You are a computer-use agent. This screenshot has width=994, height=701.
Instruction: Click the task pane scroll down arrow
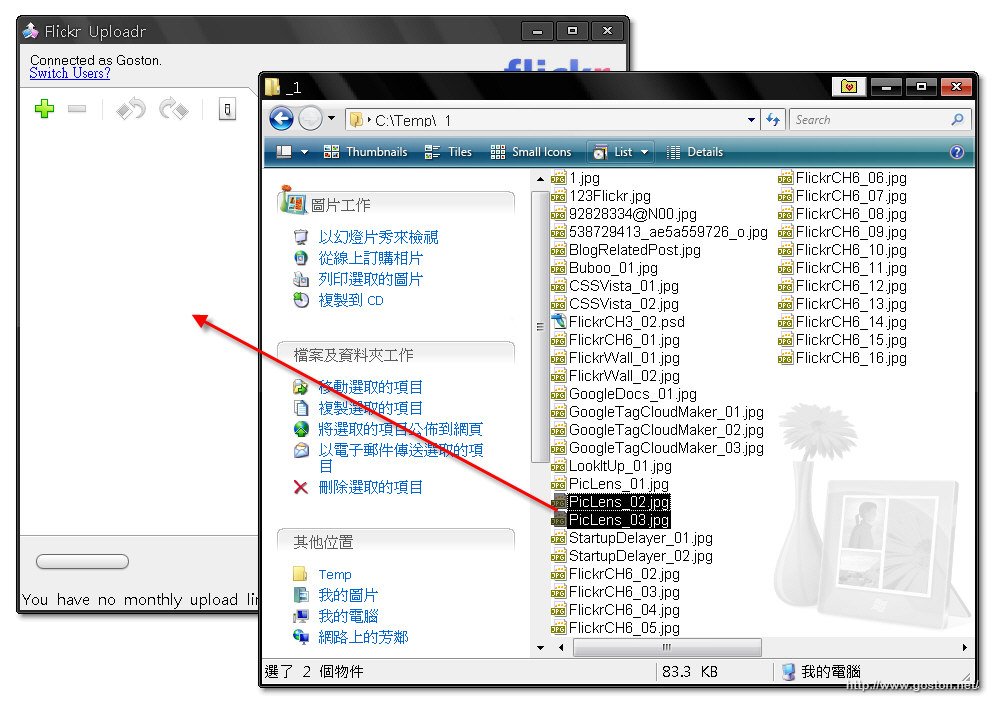[540, 647]
